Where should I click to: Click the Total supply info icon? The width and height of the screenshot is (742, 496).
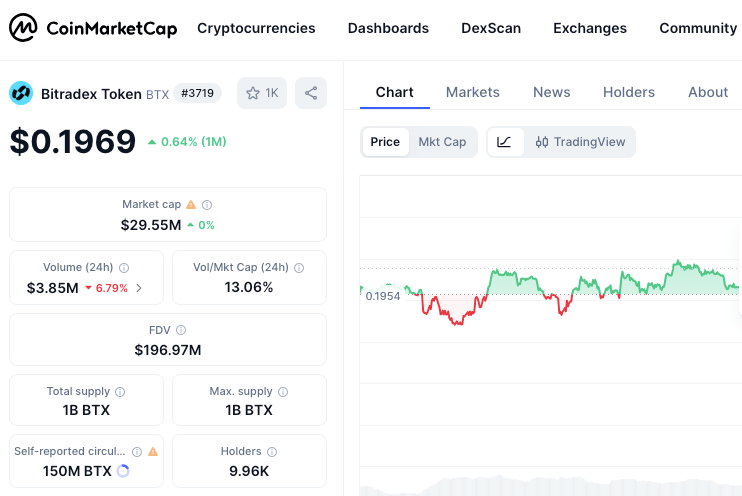pos(120,392)
